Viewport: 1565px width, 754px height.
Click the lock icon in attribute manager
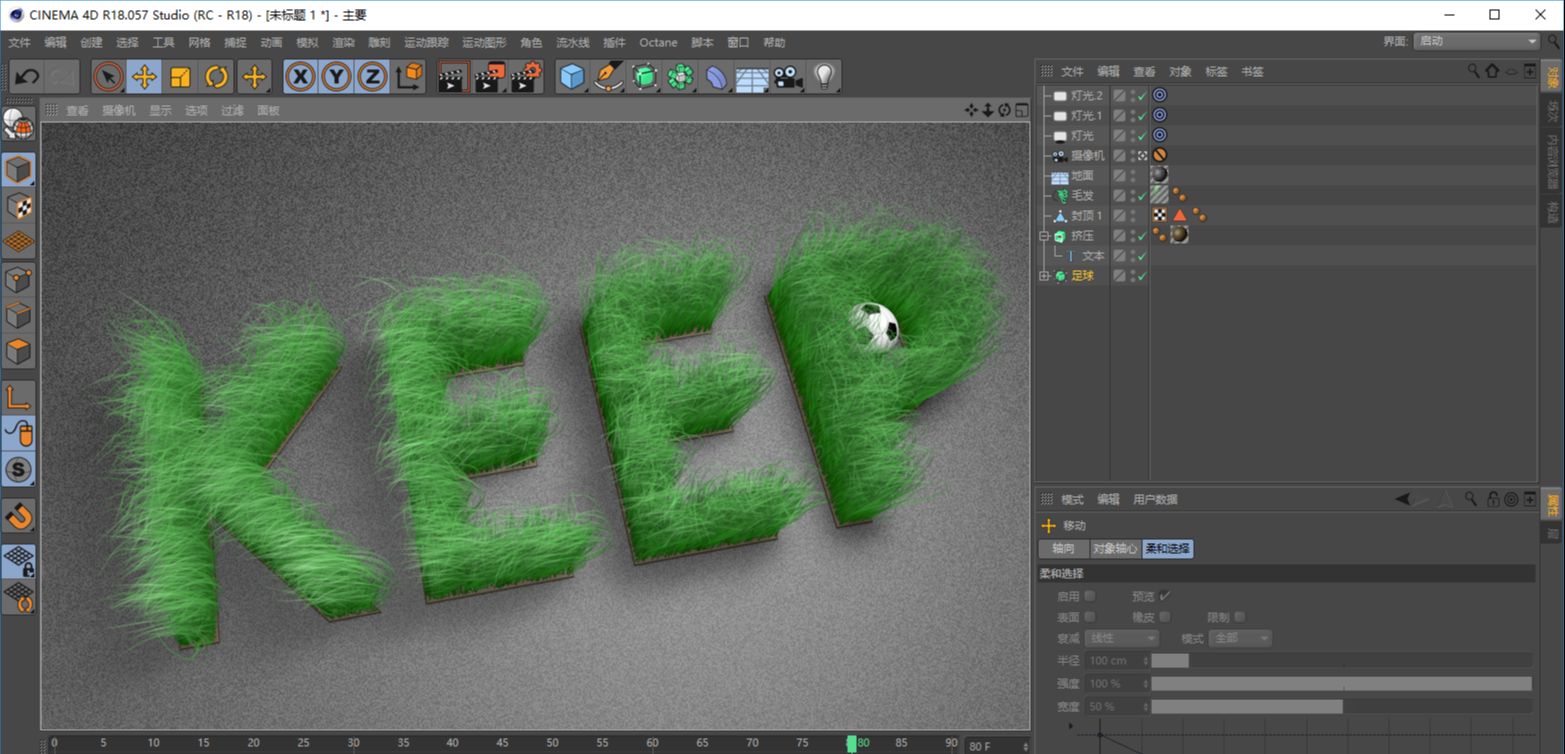coord(1493,499)
